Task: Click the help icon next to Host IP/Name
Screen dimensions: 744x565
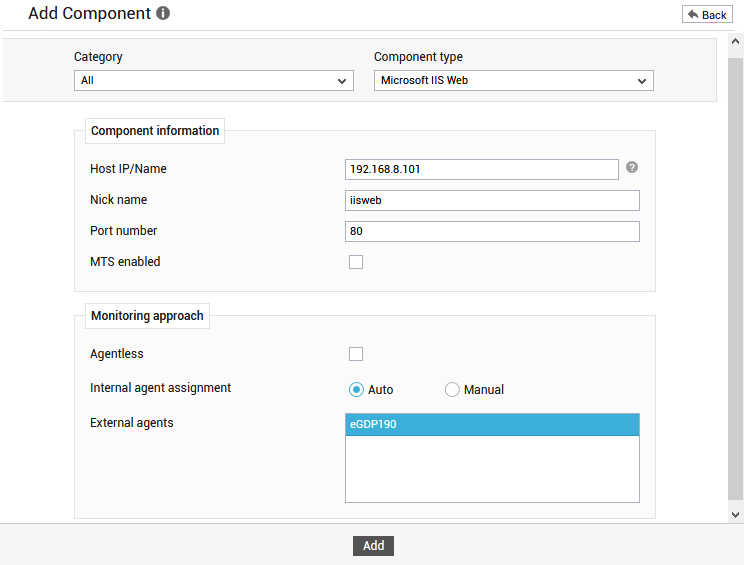Action: point(632,167)
